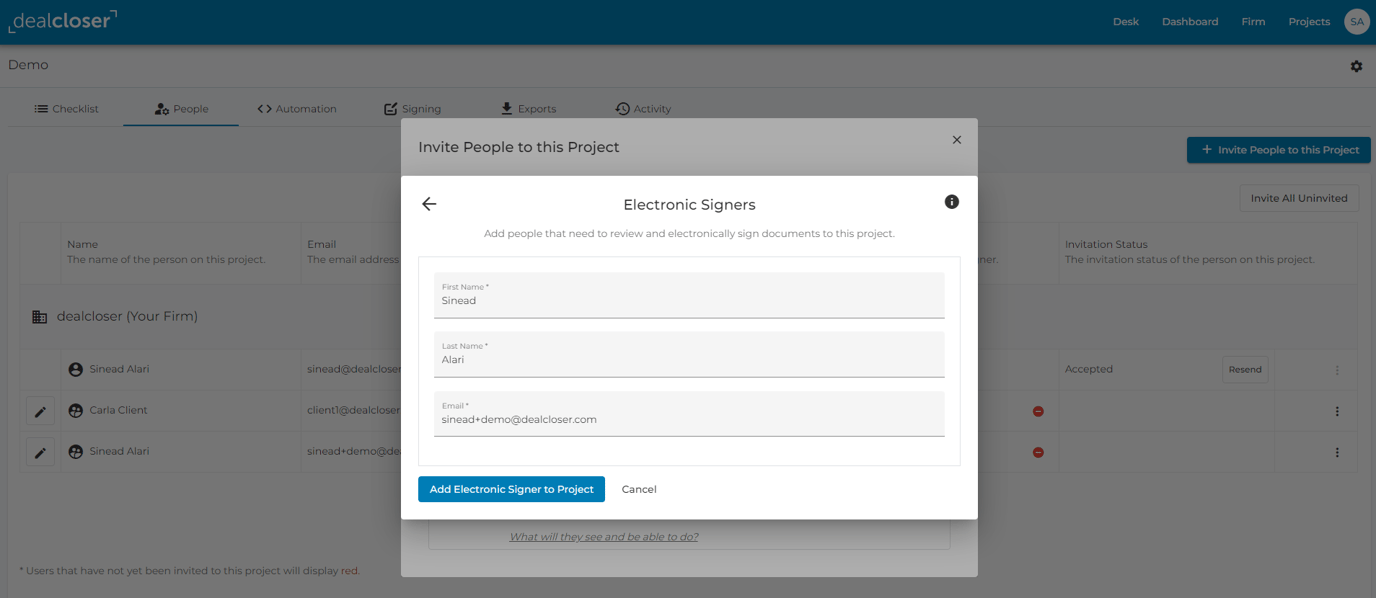Switch to the Signing tab
The width and height of the screenshot is (1376, 598).
coord(412,108)
